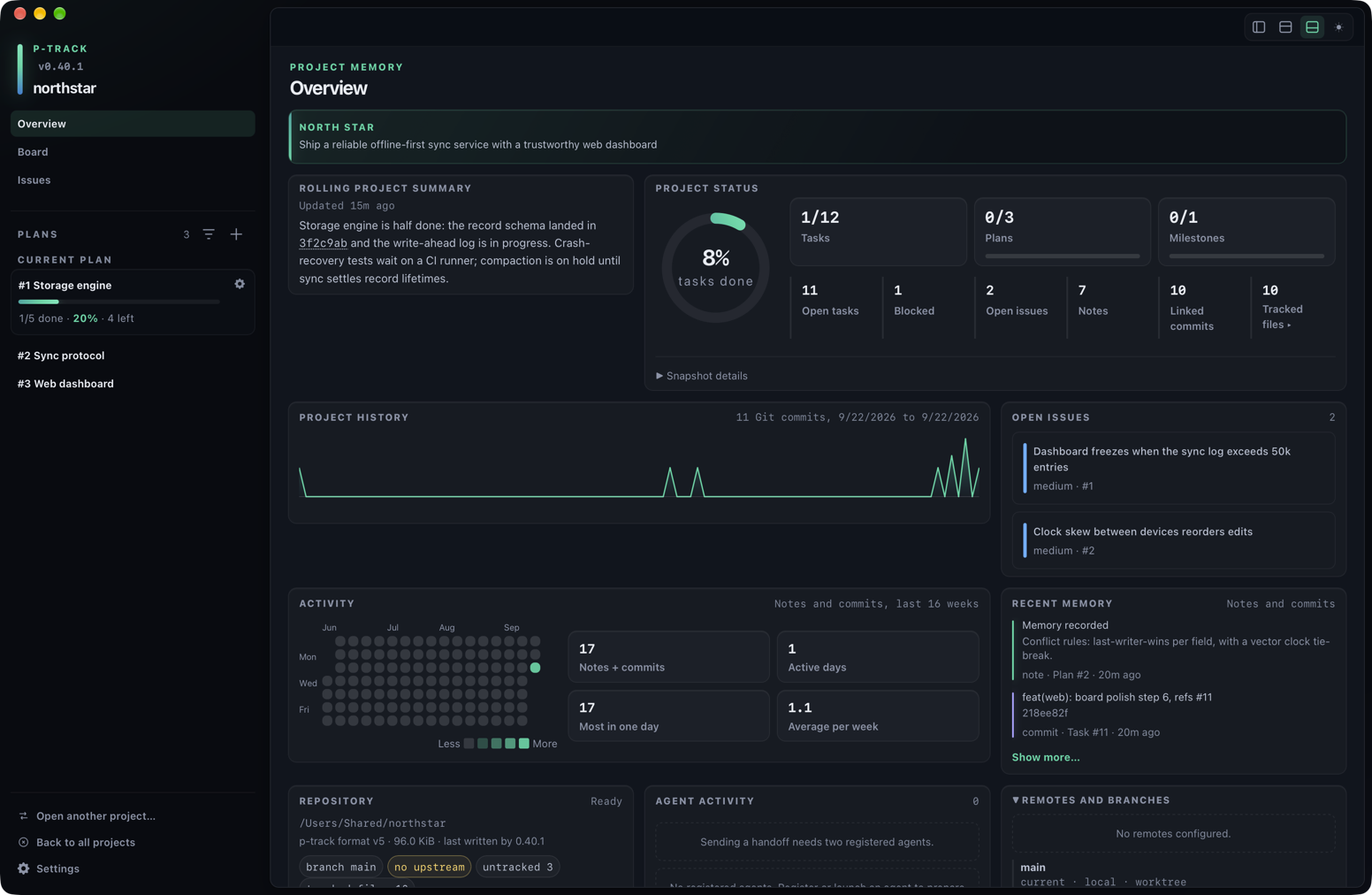Screen dimensions: 1372x895
Task: Click the brightest legend swatch beside More
Action: click(x=523, y=744)
